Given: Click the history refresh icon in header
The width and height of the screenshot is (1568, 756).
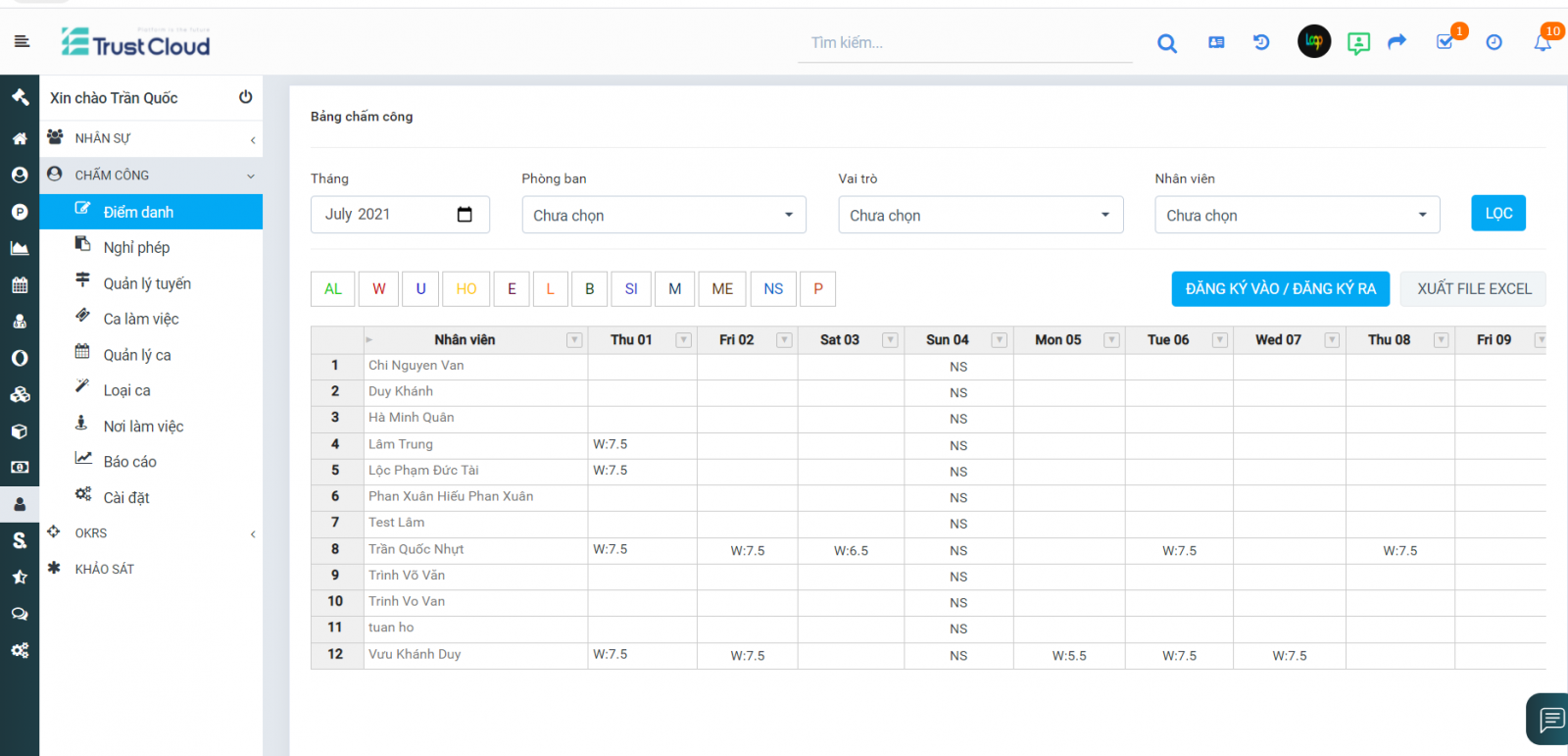Looking at the screenshot, I should 1261,42.
